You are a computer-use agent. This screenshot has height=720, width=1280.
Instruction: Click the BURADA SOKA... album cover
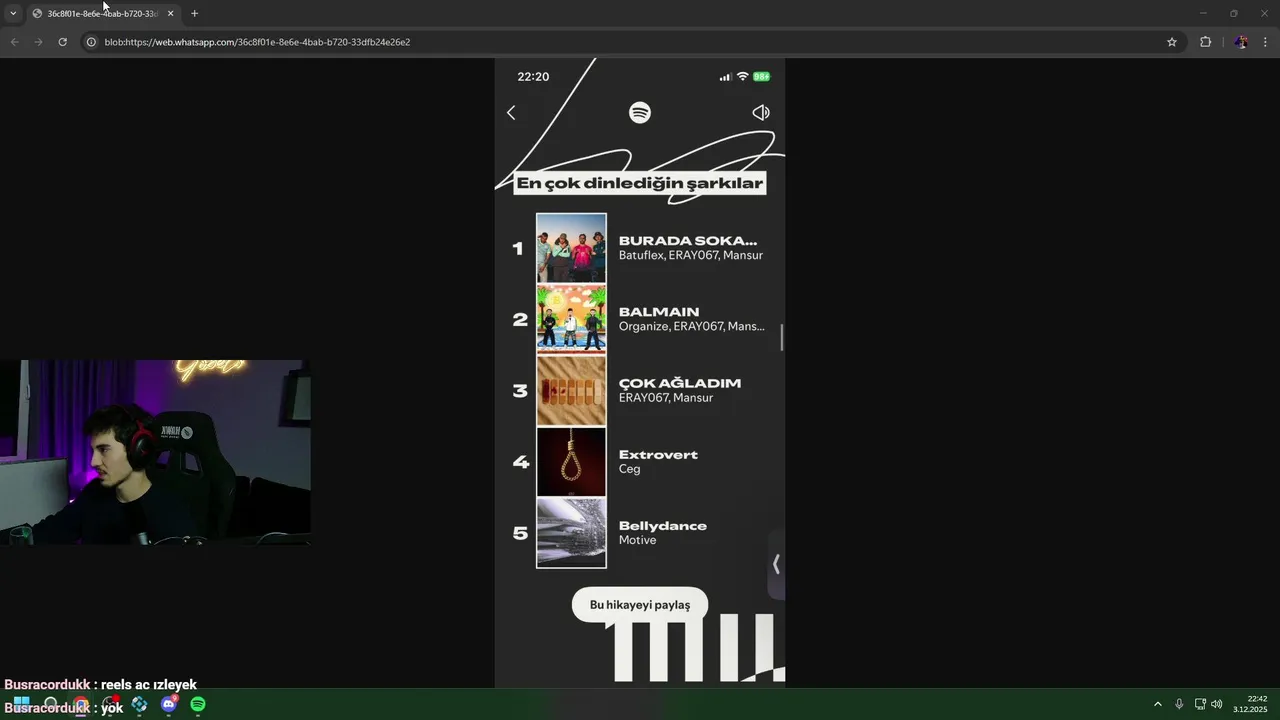[x=571, y=248]
